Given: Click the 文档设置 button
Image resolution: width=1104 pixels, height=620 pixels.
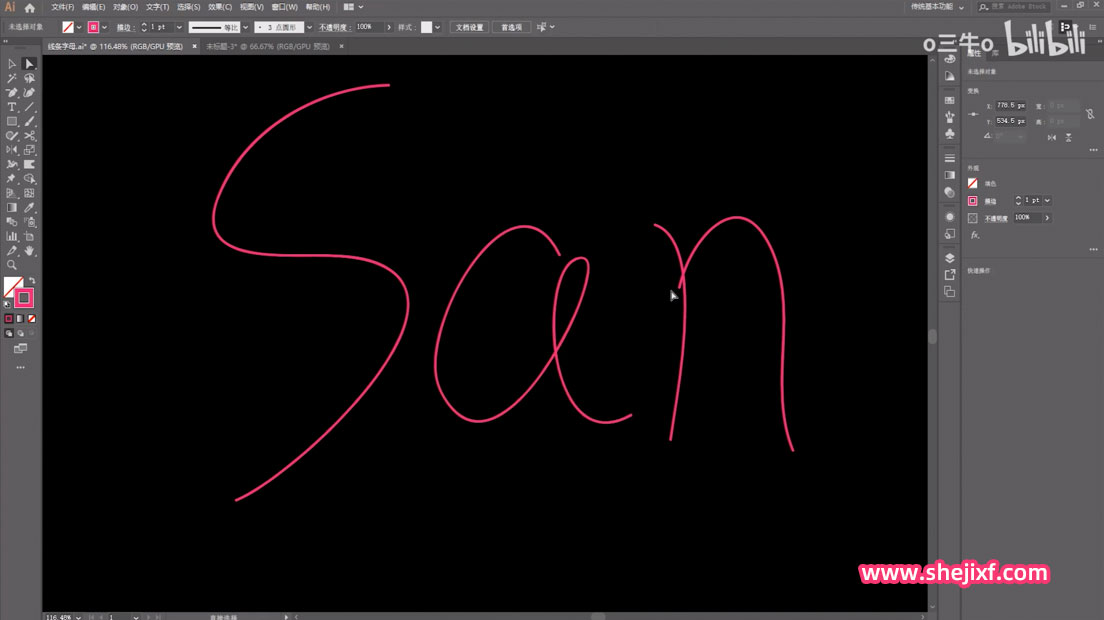Looking at the screenshot, I should point(469,27).
